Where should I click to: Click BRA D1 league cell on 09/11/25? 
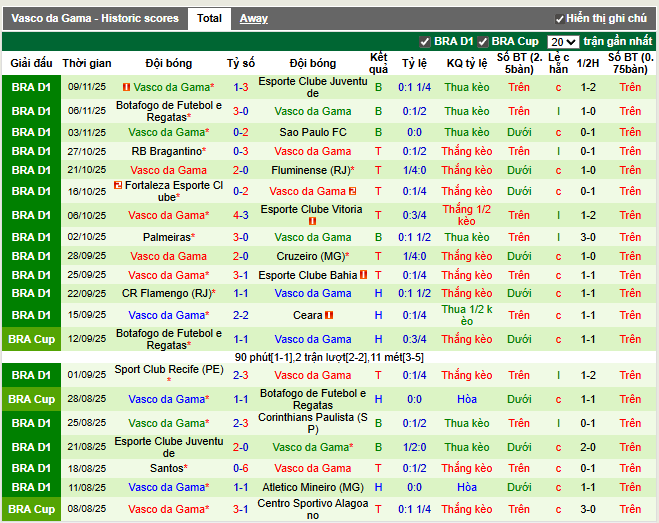coord(32,87)
